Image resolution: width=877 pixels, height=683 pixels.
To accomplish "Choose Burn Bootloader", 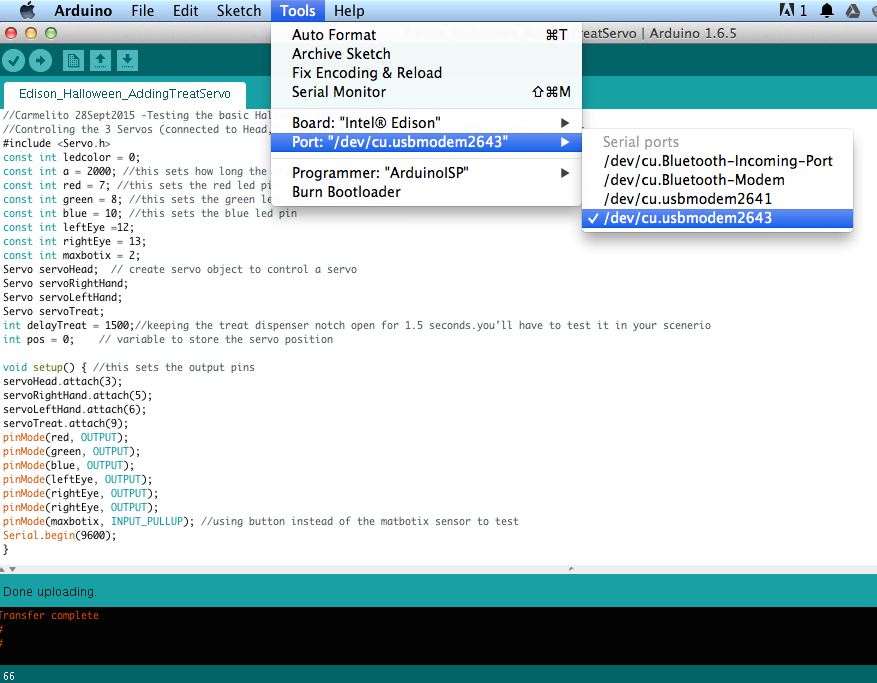I will [426, 192].
